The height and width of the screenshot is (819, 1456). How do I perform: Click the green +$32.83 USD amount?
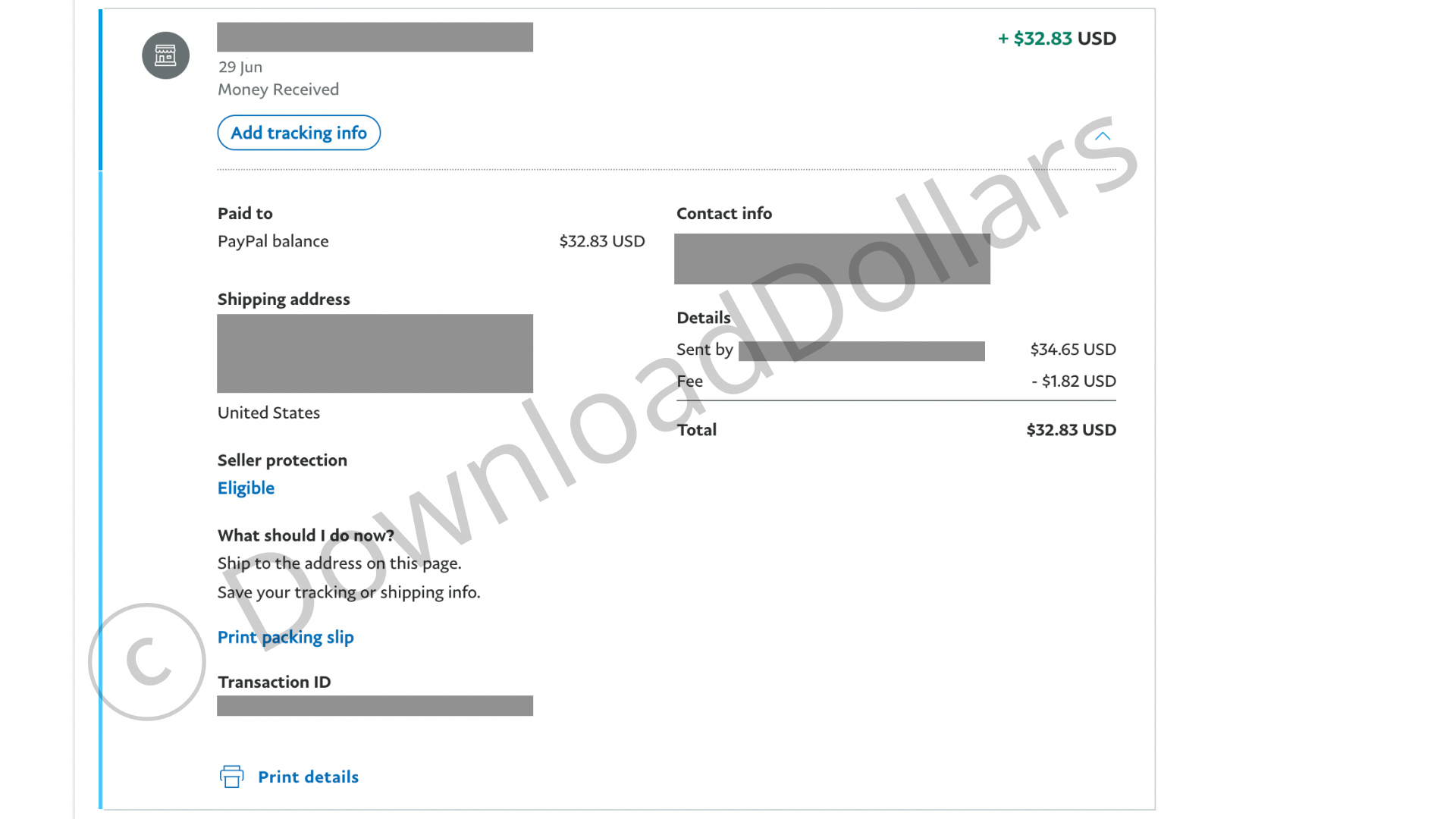point(1056,39)
